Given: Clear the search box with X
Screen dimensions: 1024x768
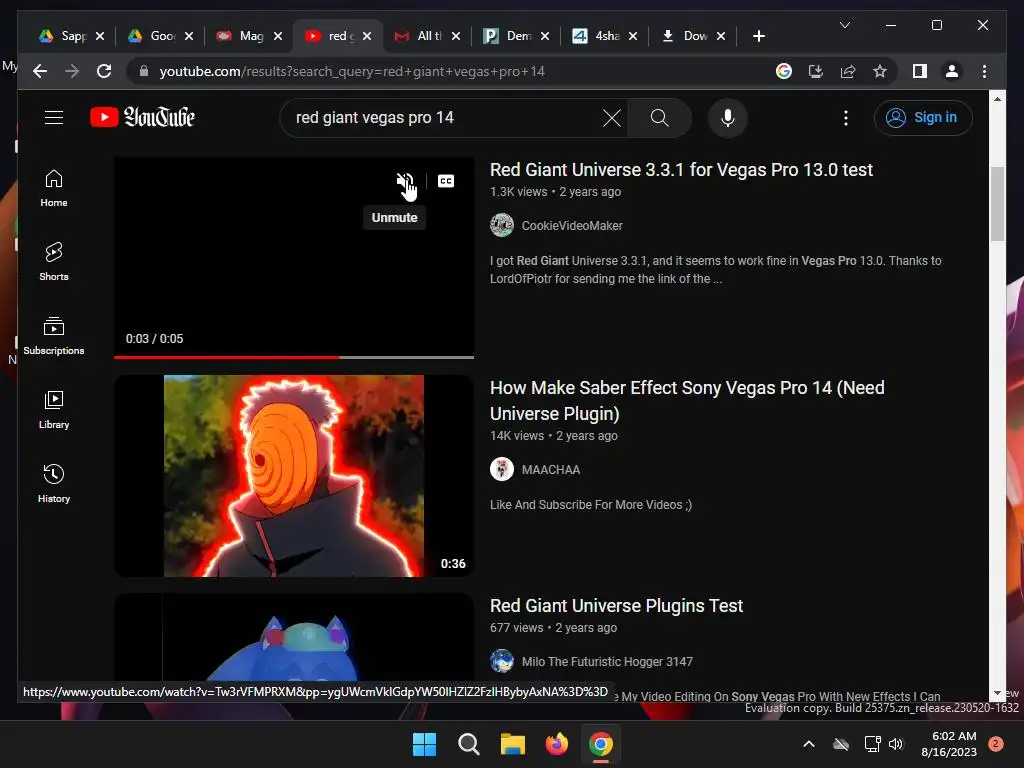Looking at the screenshot, I should [612, 118].
